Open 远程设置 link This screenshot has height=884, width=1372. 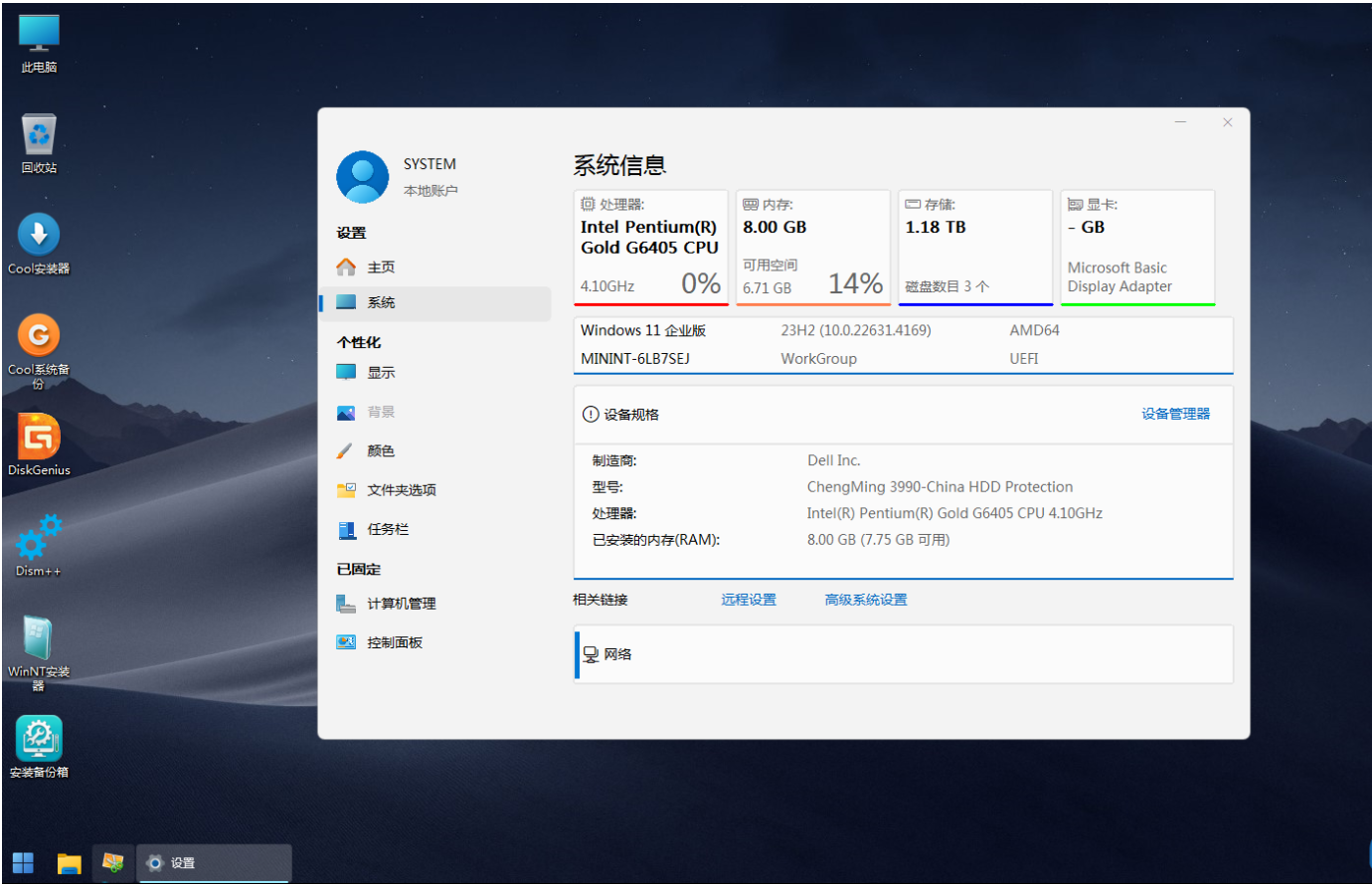point(749,600)
